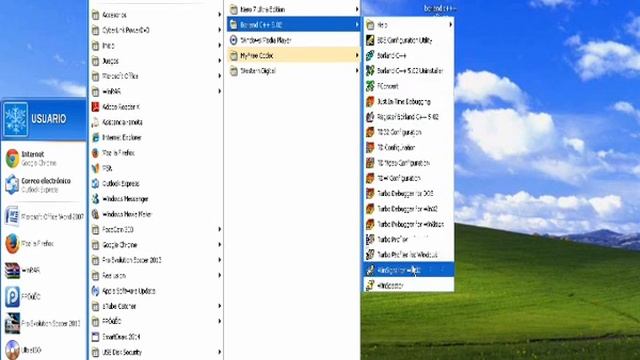The width and height of the screenshot is (640, 360).
Task: Expand Microsoft Office submenu arrow
Action: [x=220, y=76]
